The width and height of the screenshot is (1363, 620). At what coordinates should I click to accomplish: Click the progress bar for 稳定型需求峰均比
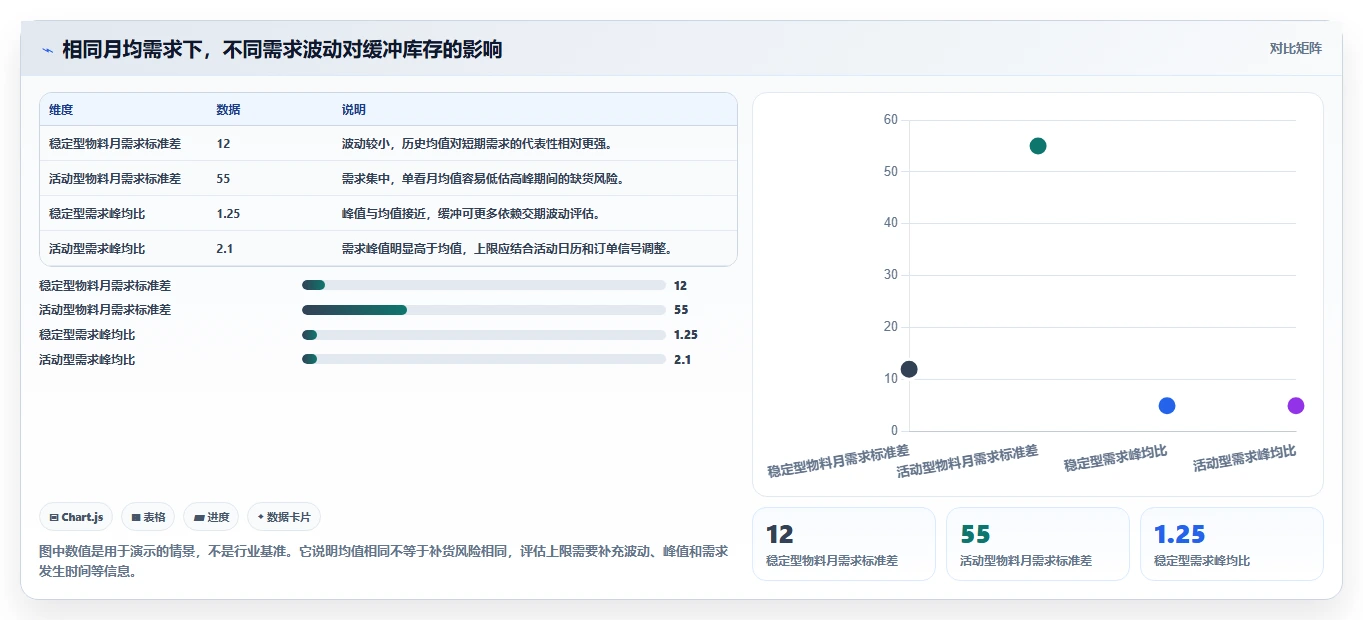click(484, 335)
